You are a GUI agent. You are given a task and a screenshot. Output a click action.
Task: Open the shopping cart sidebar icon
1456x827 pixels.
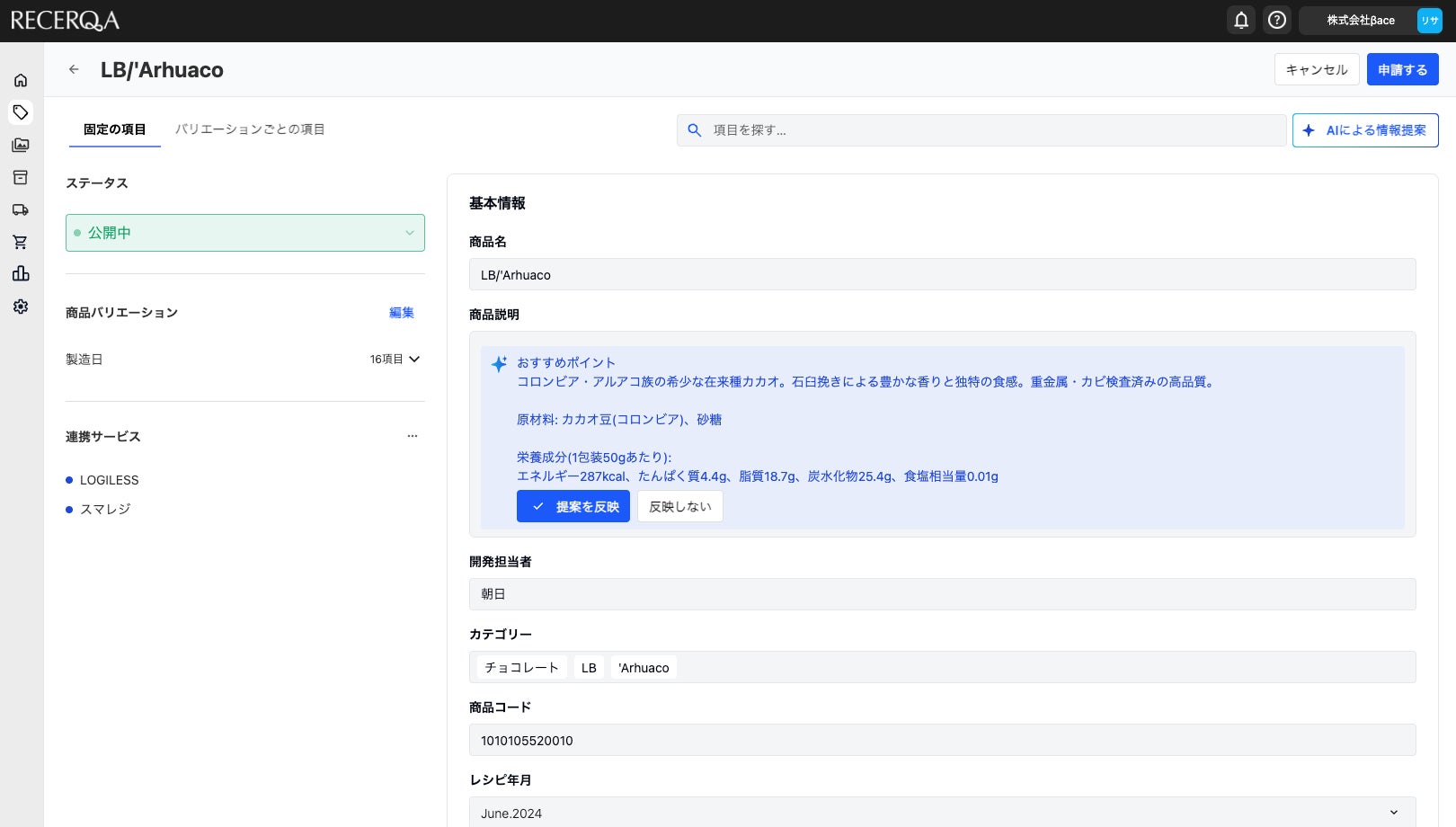[x=21, y=242]
